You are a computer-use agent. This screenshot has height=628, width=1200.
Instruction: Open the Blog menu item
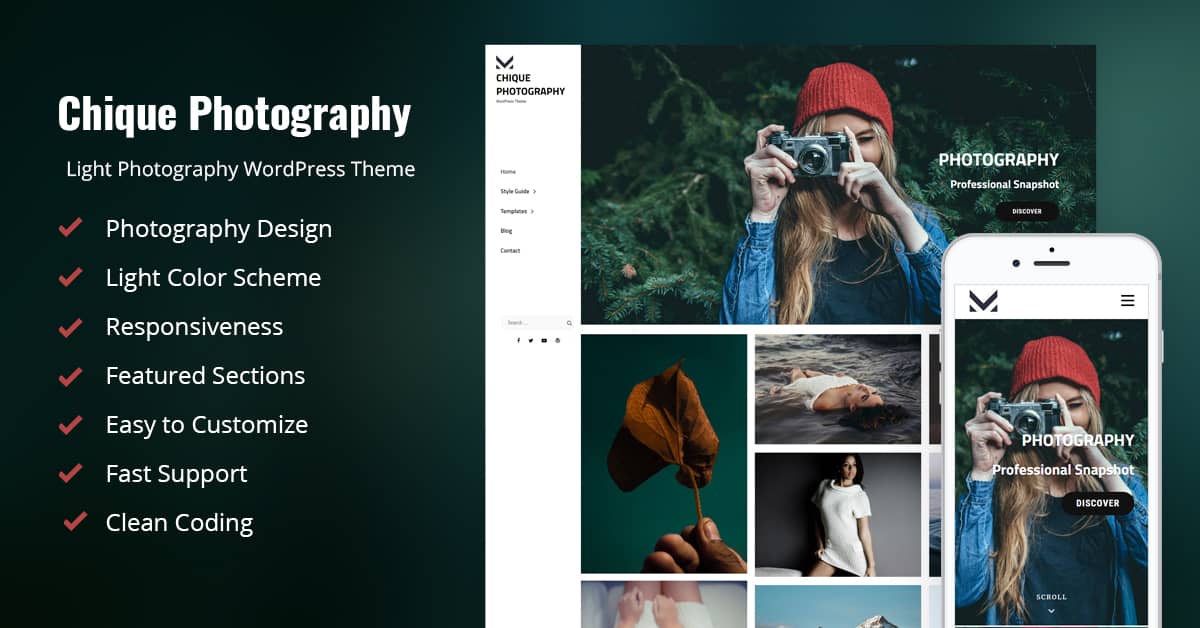pyautogui.click(x=506, y=231)
